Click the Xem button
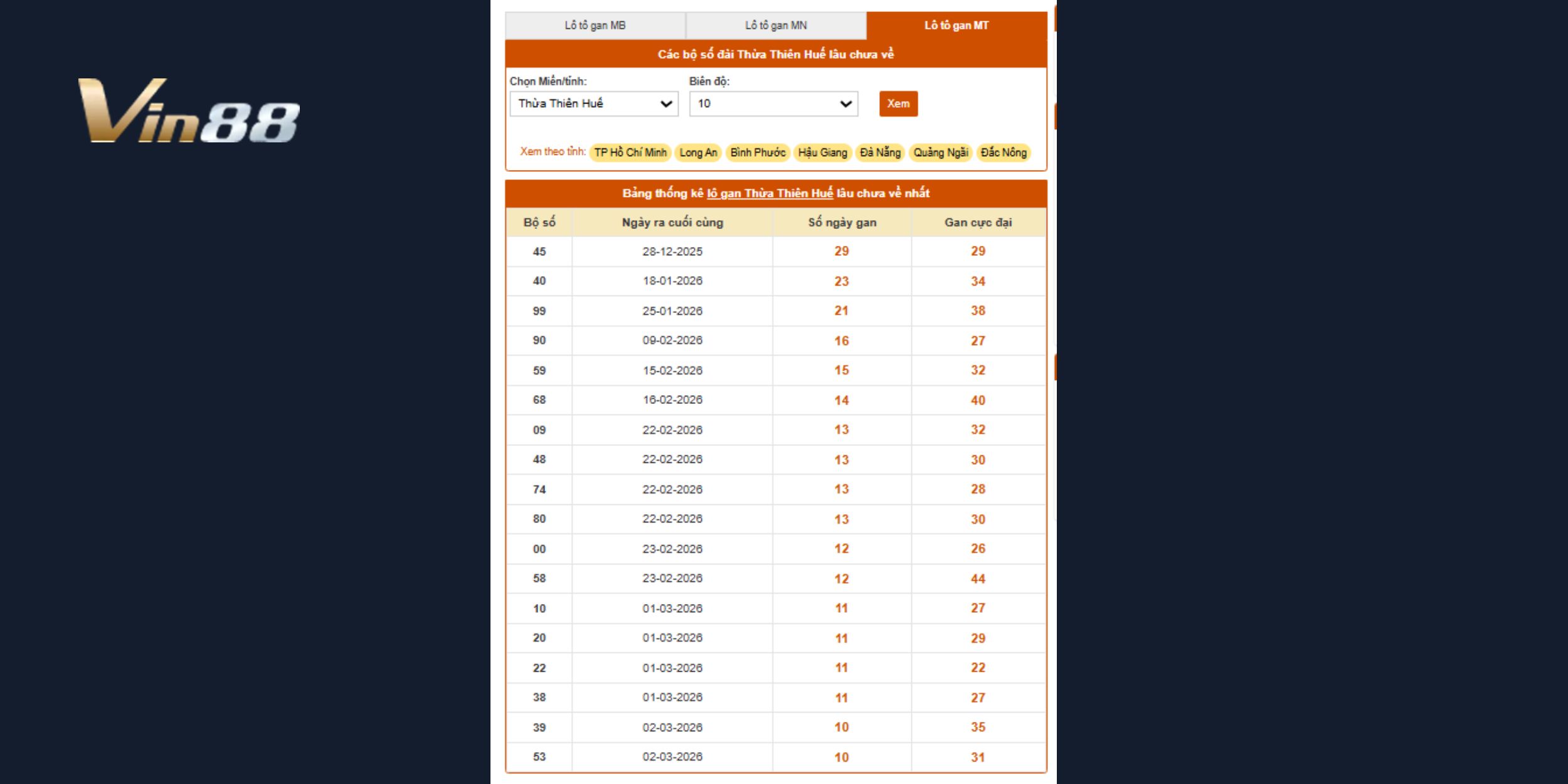This screenshot has width=1568, height=784. coord(898,103)
